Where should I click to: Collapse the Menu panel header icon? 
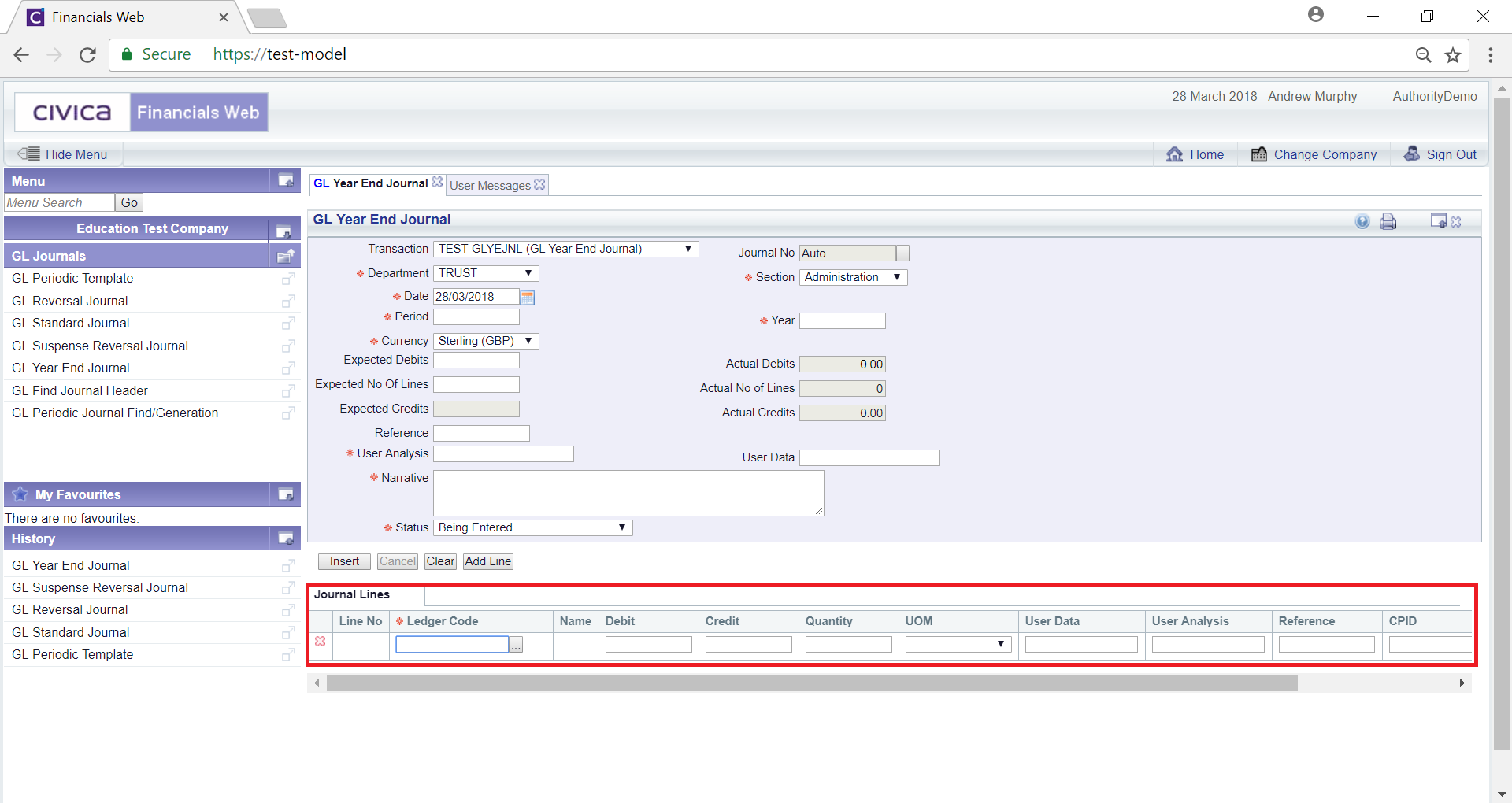pos(286,180)
